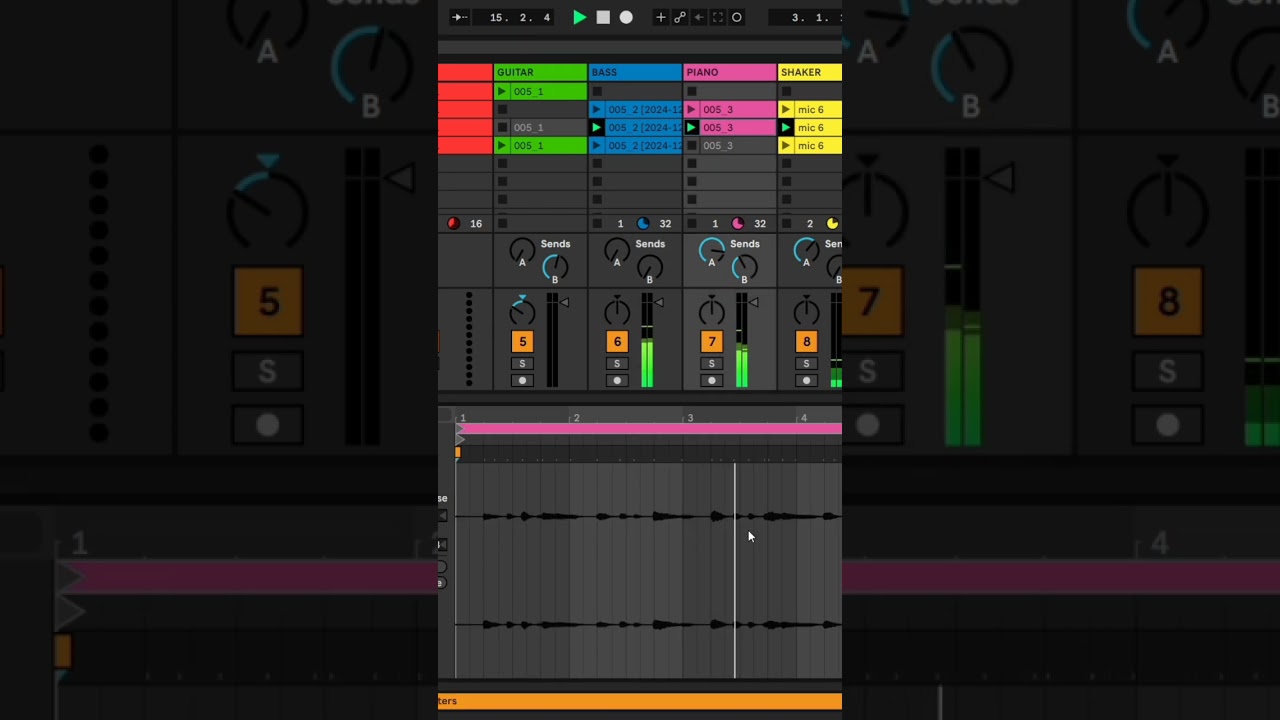This screenshot has width=1280, height=720.
Task: Click bar 2 marker on the clip ruler
Action: click(576, 417)
